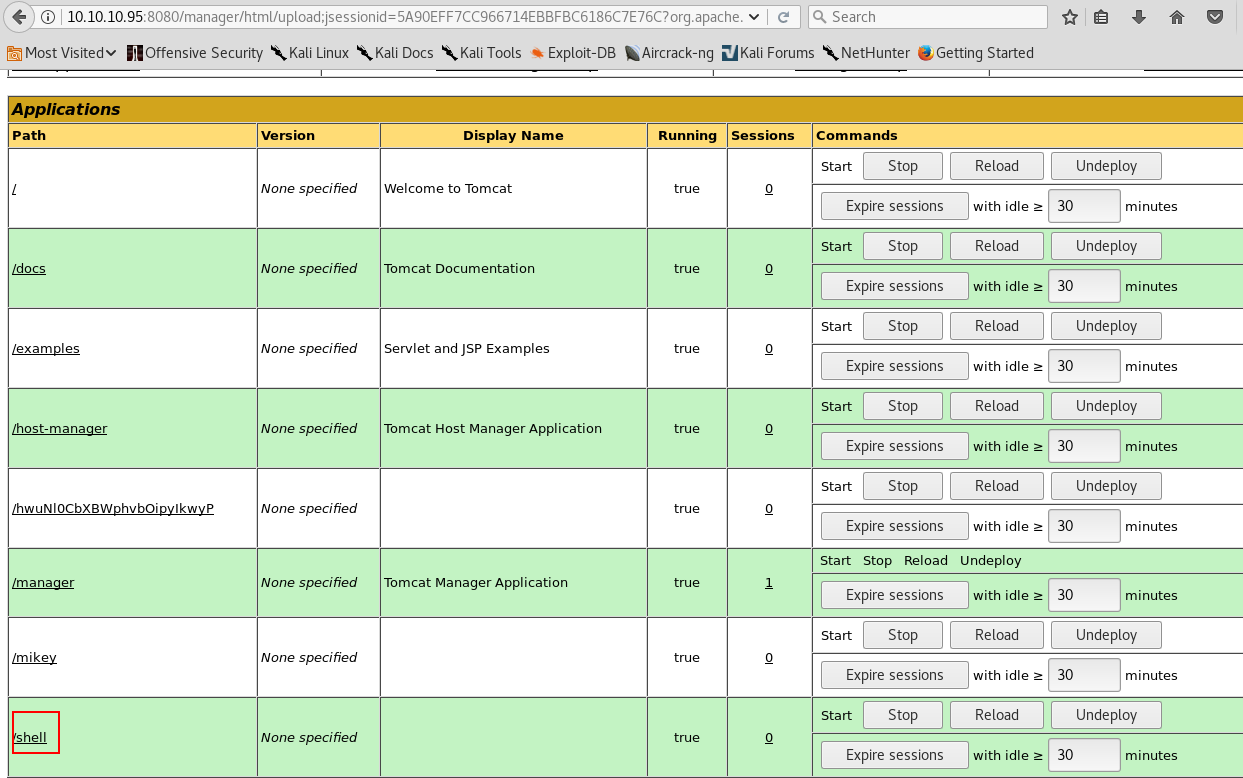Click the idle minutes field for /host-manager

pyautogui.click(x=1083, y=446)
